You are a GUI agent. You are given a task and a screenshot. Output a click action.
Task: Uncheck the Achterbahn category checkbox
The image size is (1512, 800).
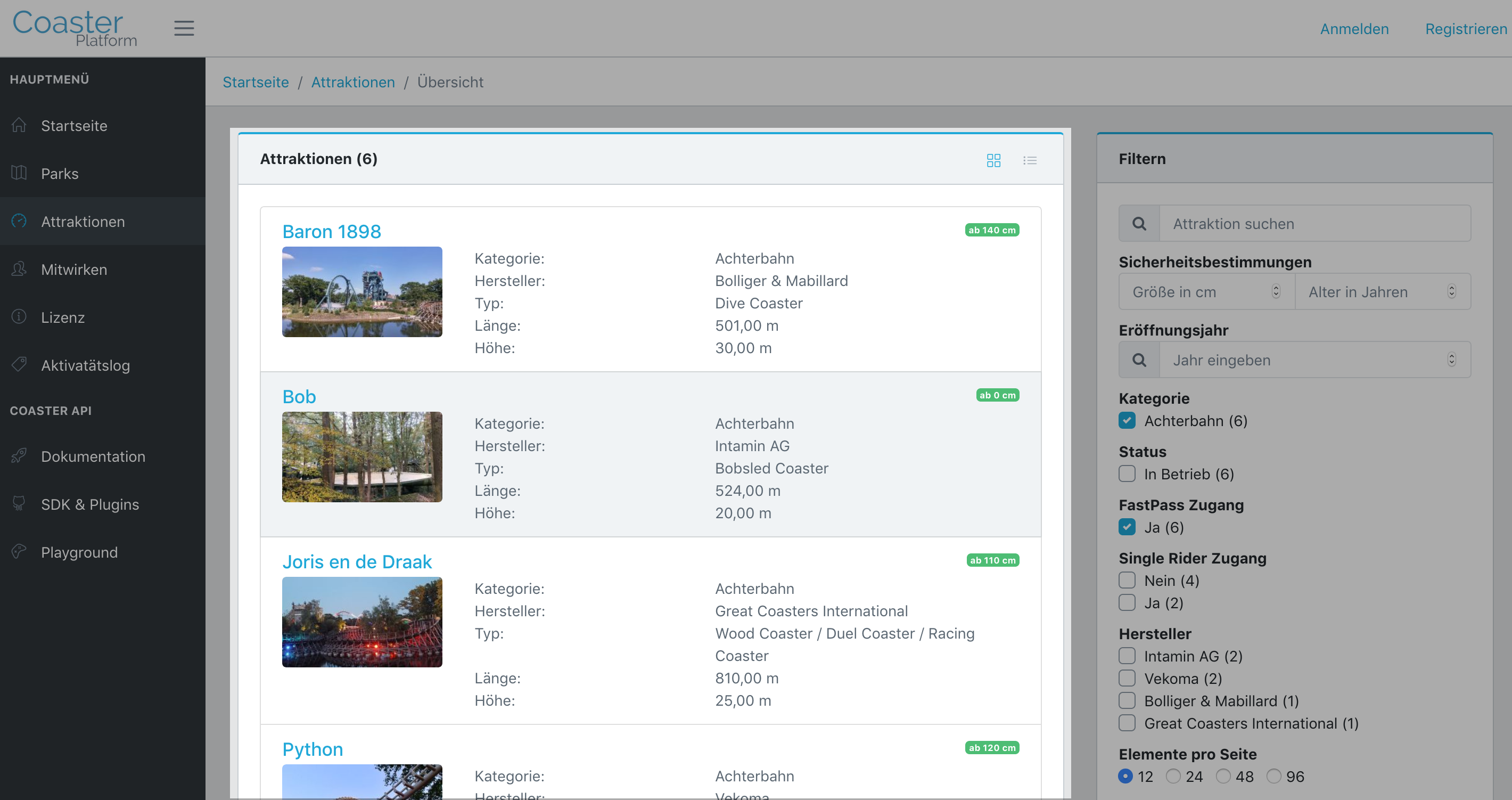coord(1127,421)
